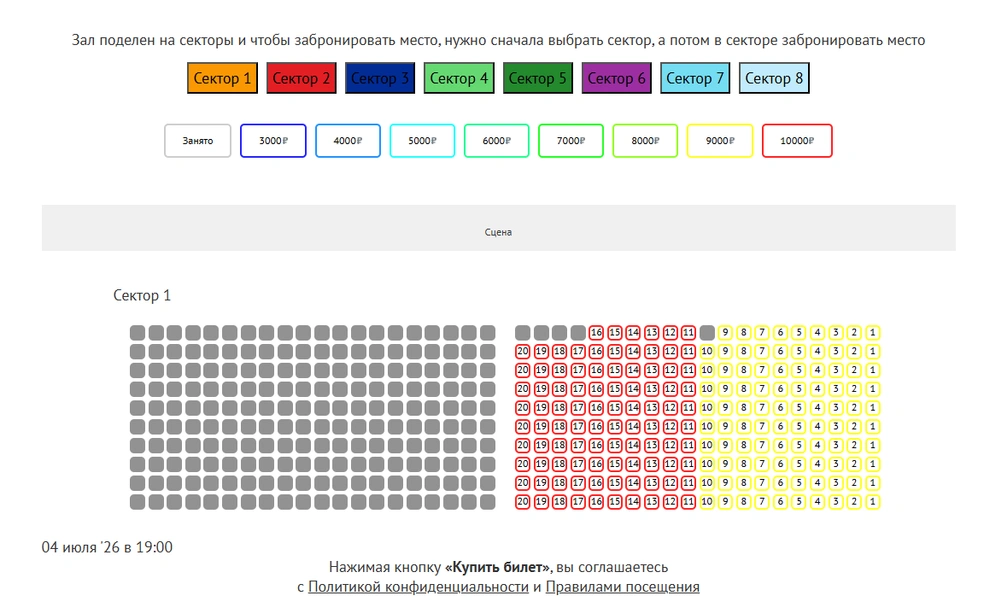Book seat 14 in the top row
This screenshot has height=600, width=984.
[633, 333]
